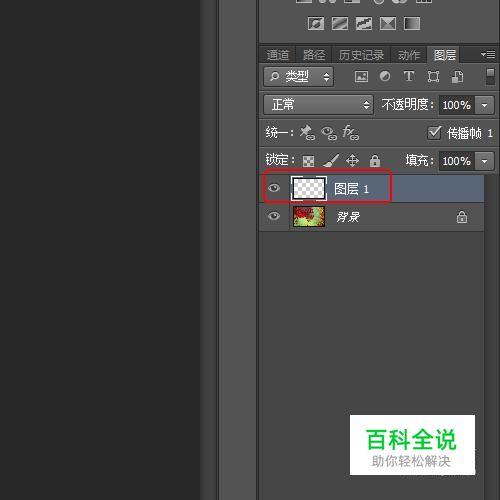This screenshot has width=500, height=500.
Task: Filter layers by type (T) icon
Action: tap(409, 76)
